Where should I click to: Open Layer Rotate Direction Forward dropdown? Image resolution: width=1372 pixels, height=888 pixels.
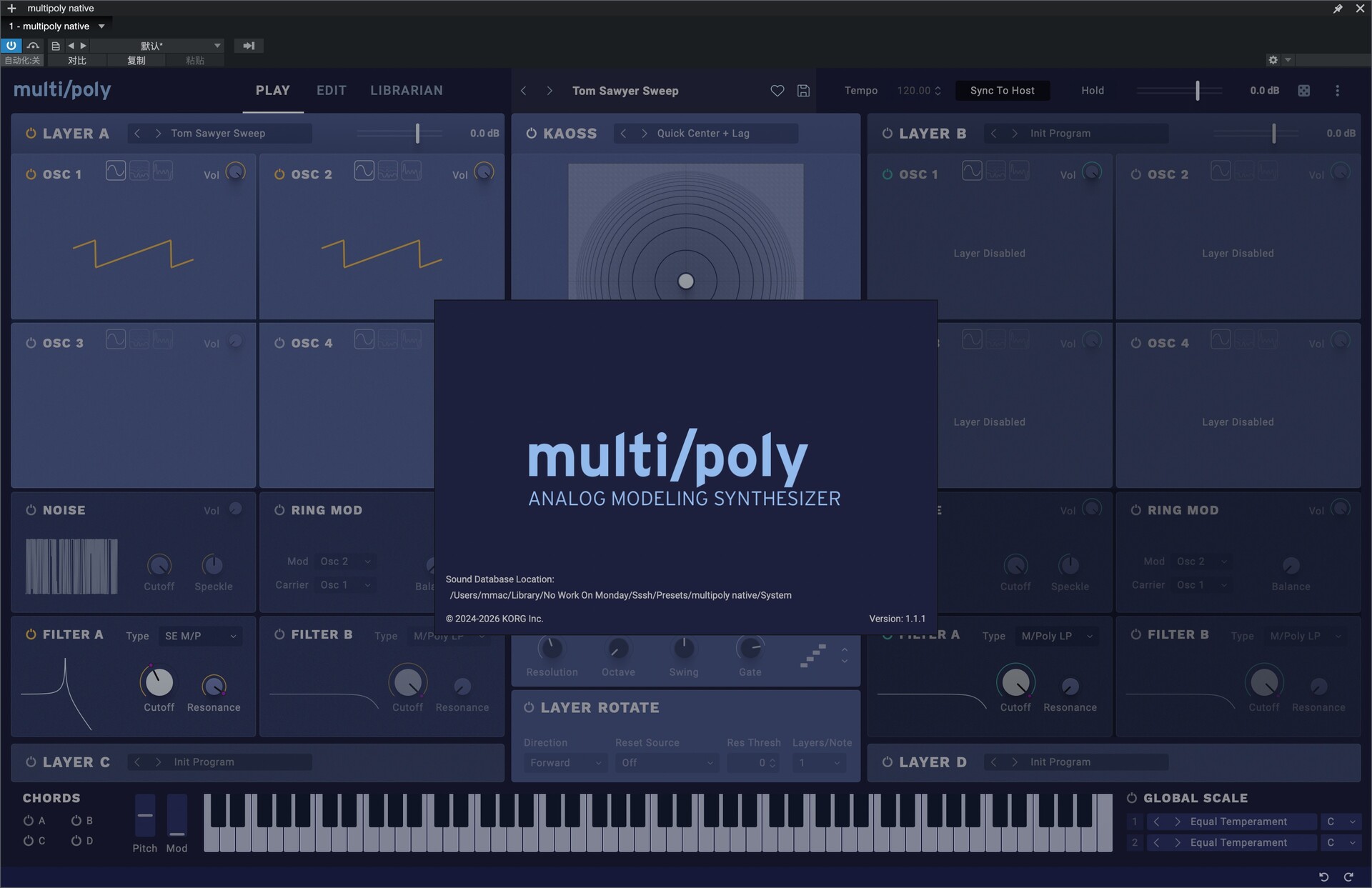565,763
